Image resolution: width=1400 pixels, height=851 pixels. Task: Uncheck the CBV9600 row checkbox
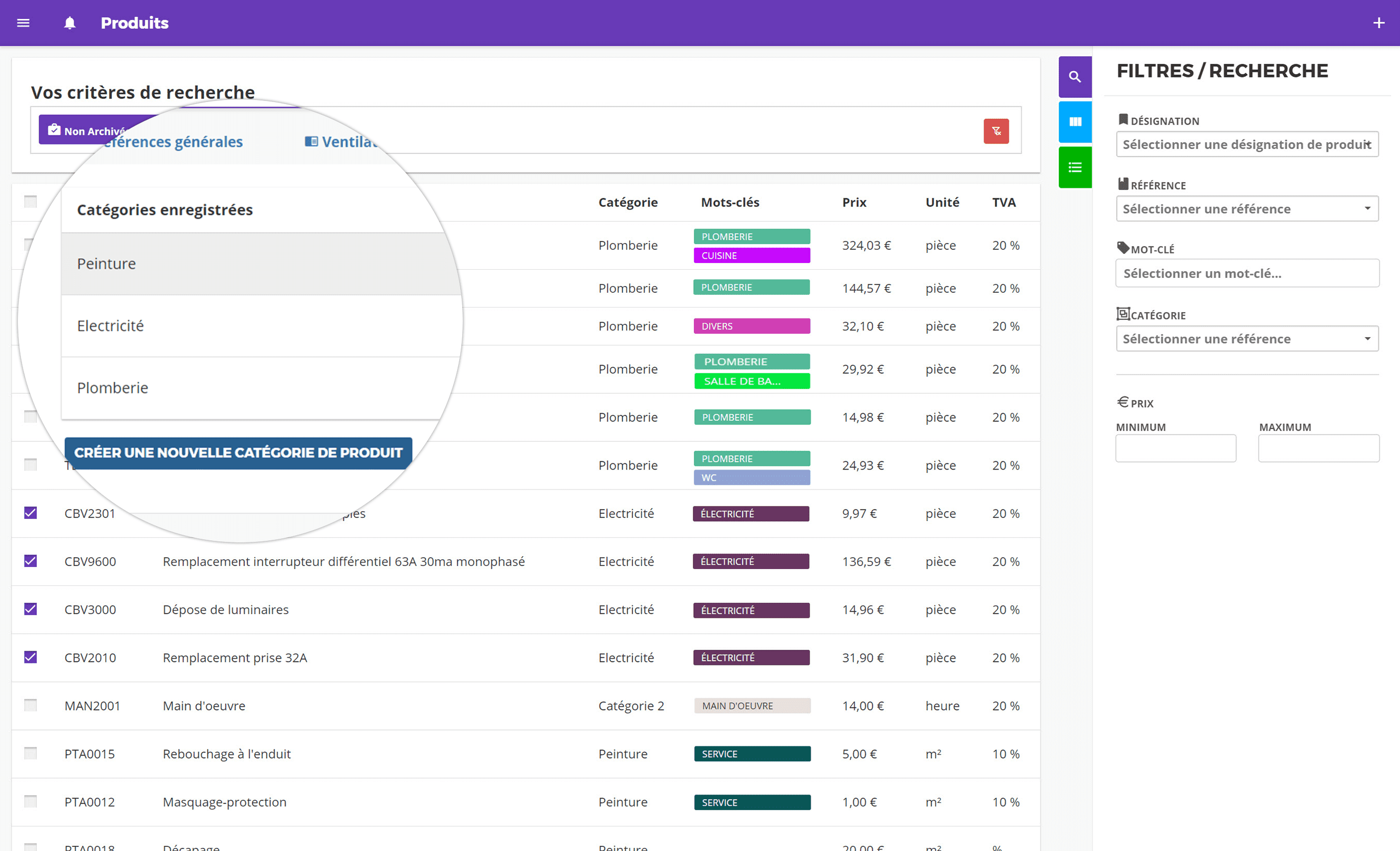[31, 561]
